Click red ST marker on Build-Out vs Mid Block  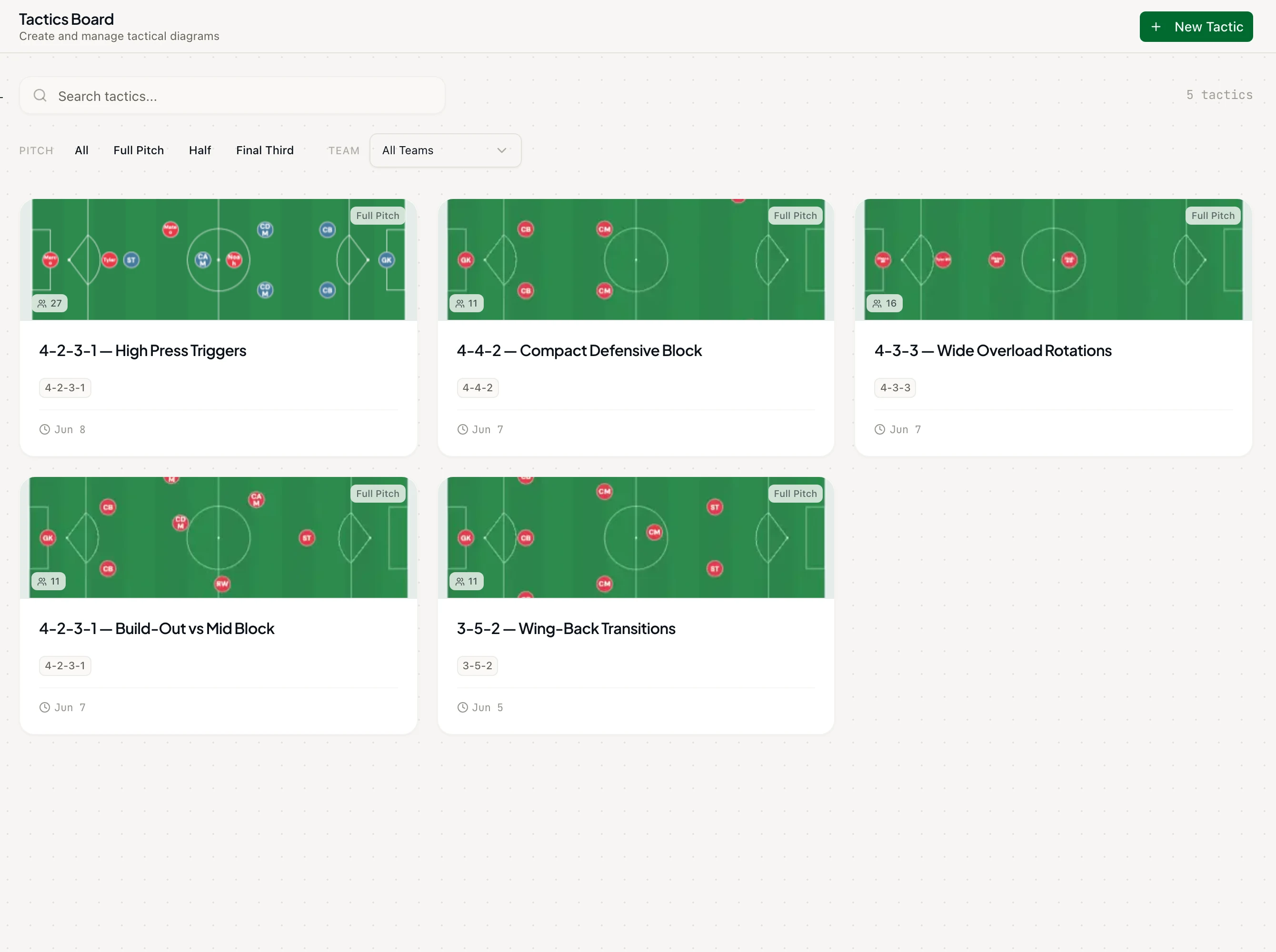click(x=307, y=538)
